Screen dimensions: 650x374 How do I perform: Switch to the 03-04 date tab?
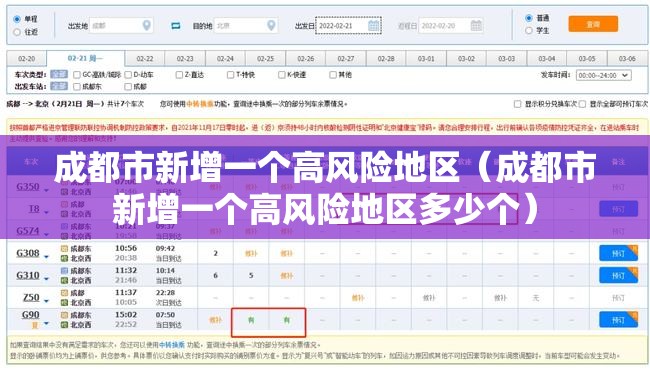[x=547, y=58]
